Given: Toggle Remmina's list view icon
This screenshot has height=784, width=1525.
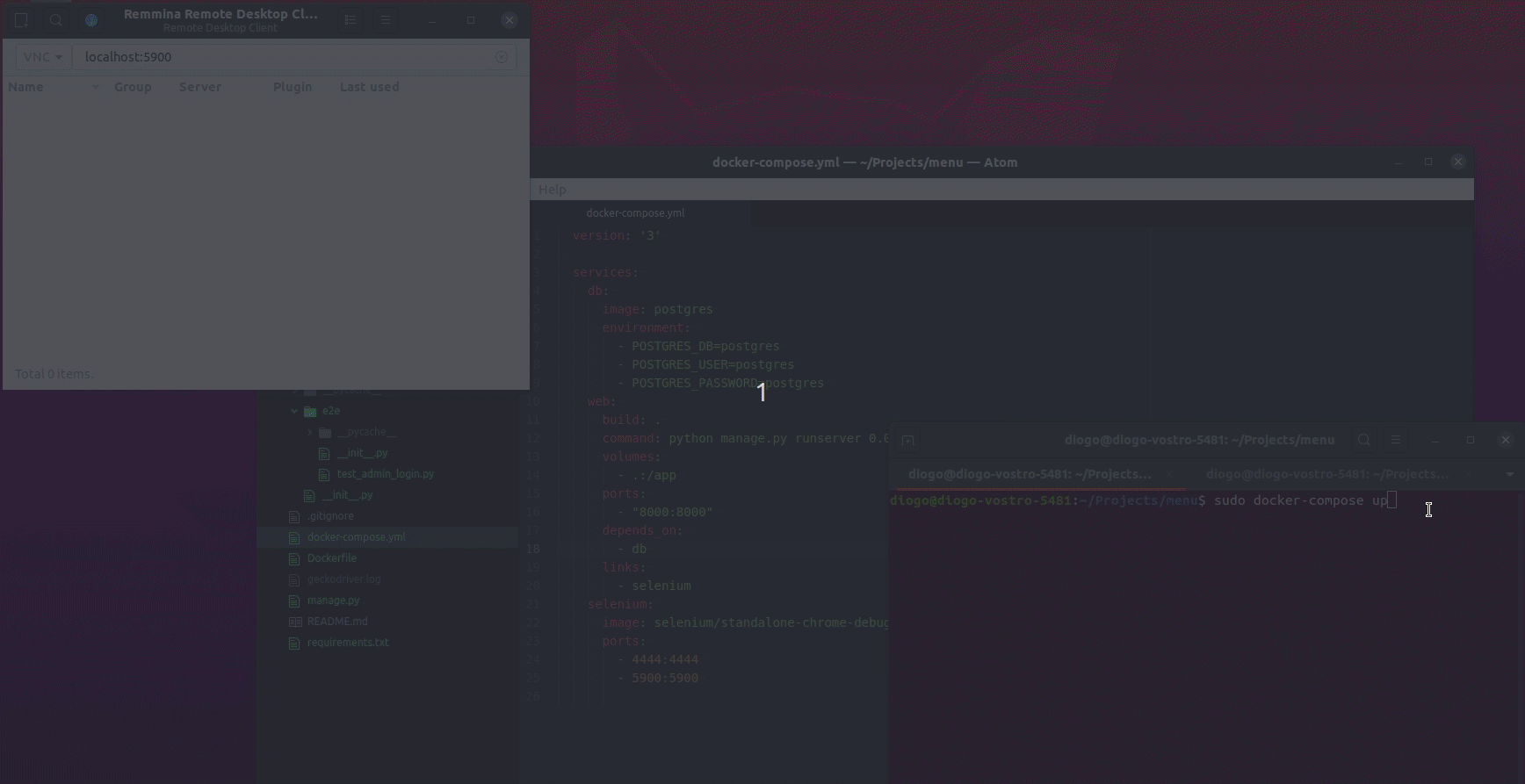Looking at the screenshot, I should 351,19.
